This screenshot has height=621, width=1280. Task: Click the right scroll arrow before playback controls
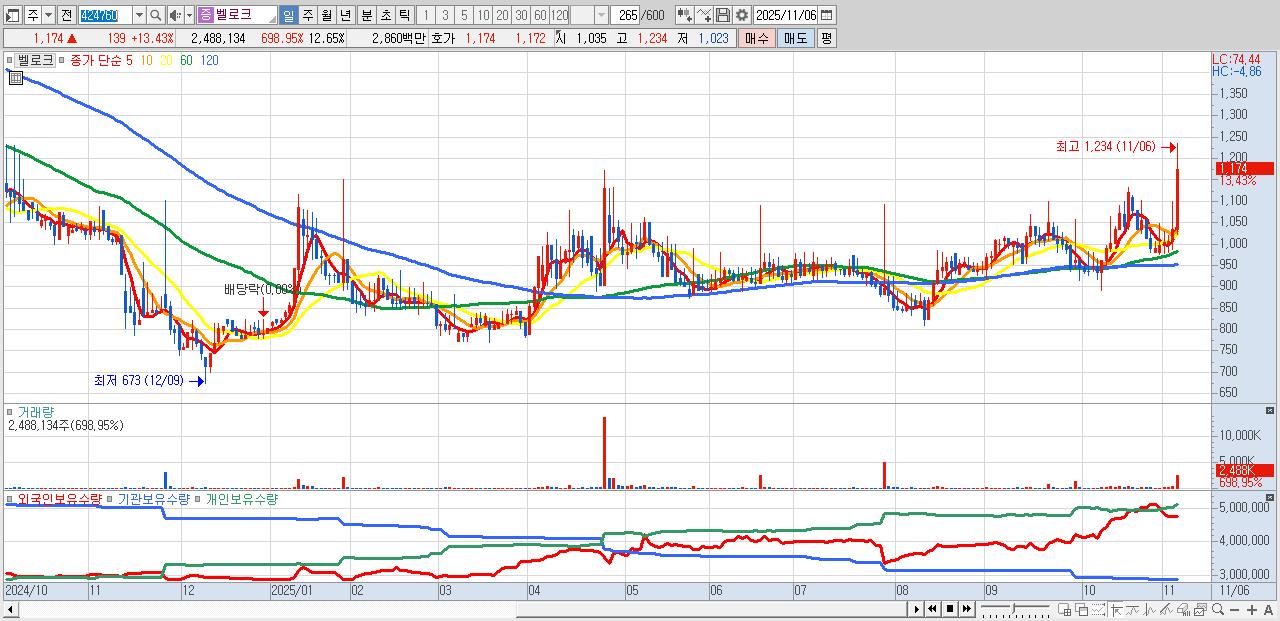[916, 609]
